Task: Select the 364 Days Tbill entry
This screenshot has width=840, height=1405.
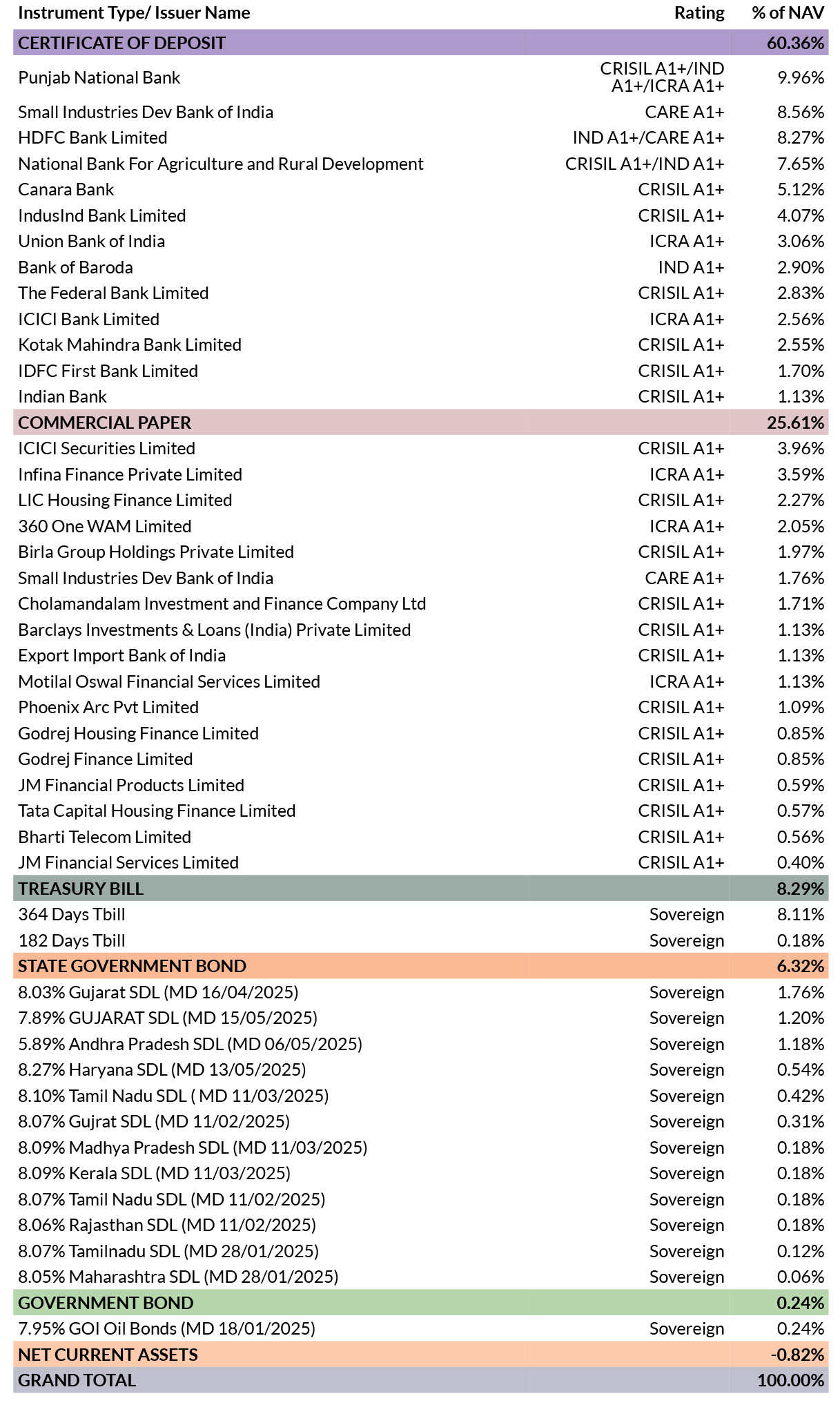Action: (72, 914)
